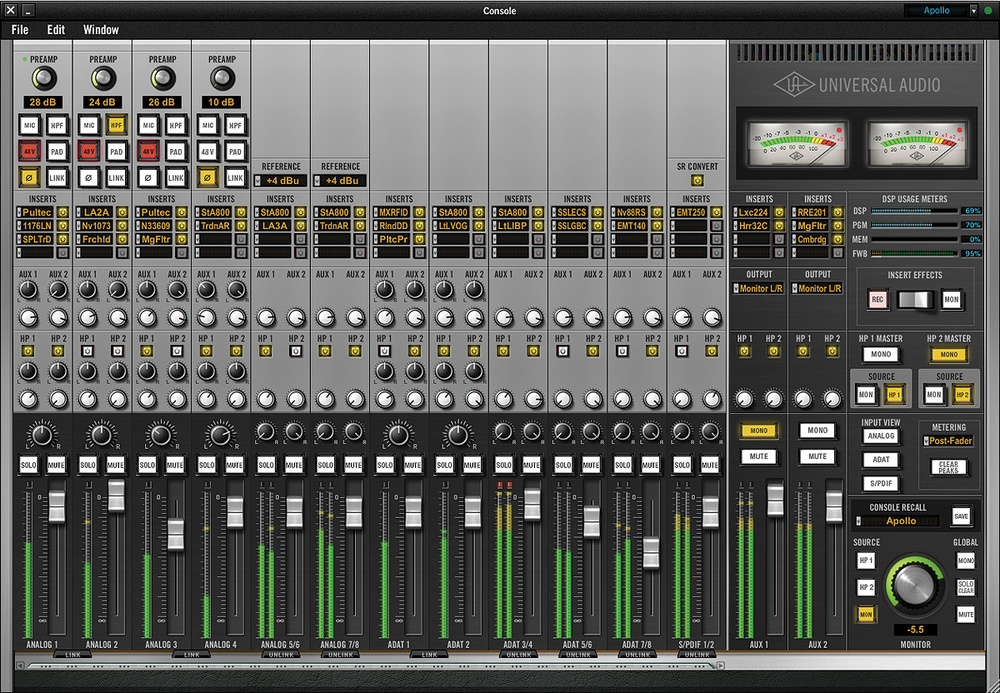Open the Edit menu
The width and height of the screenshot is (1000, 693).
pos(56,30)
